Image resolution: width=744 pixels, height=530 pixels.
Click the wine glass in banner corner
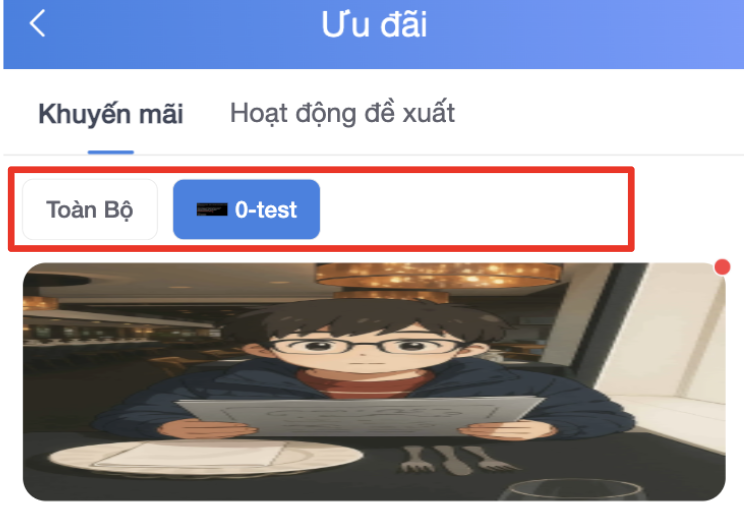point(572,491)
